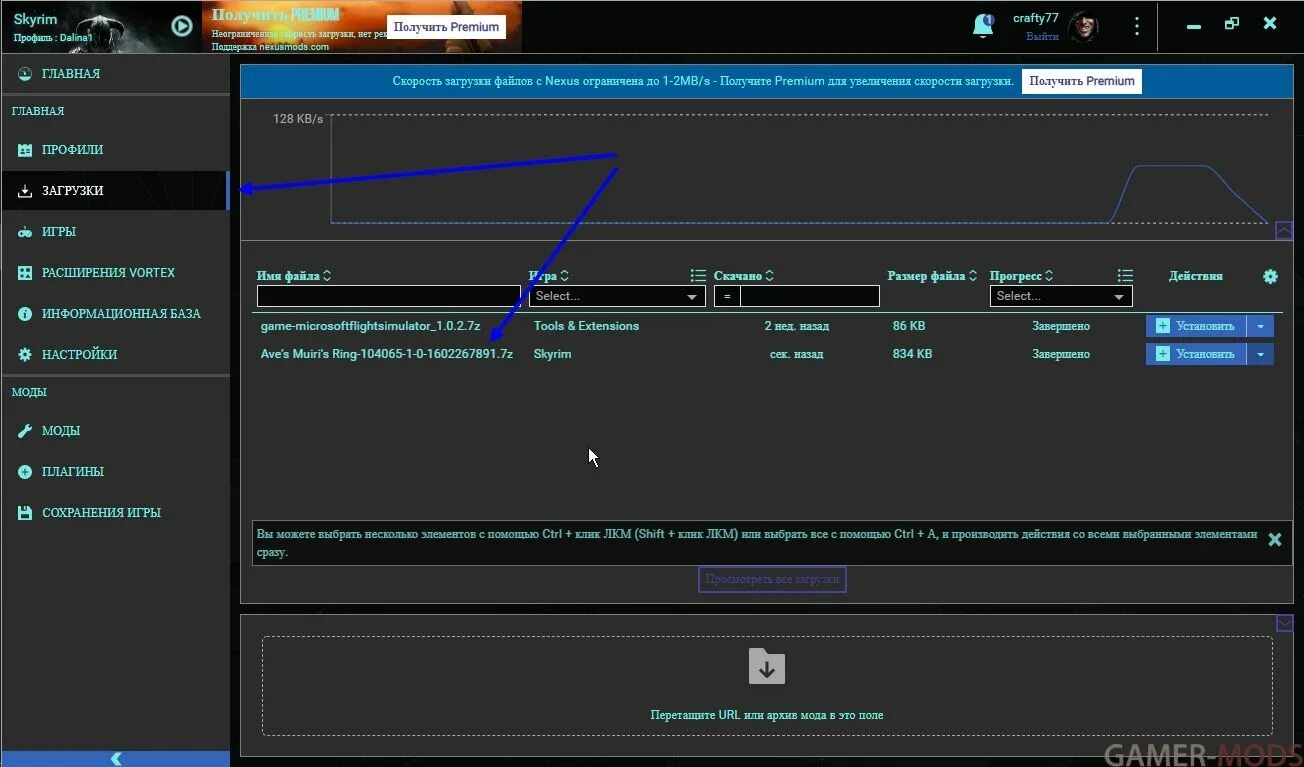
Task: Click the grouping icon beside the Прогресс column
Action: pyautogui.click(x=1125, y=276)
